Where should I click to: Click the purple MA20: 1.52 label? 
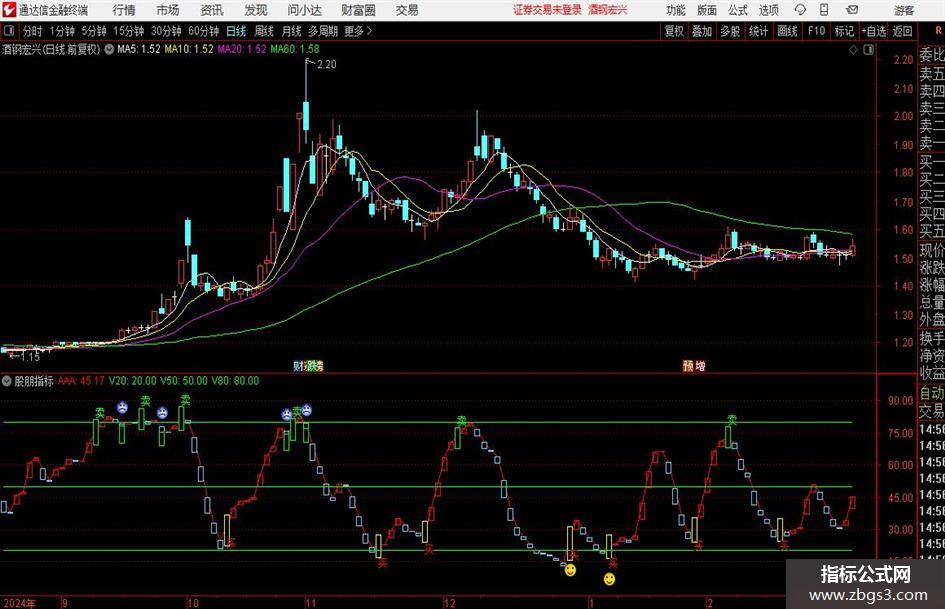(242, 49)
